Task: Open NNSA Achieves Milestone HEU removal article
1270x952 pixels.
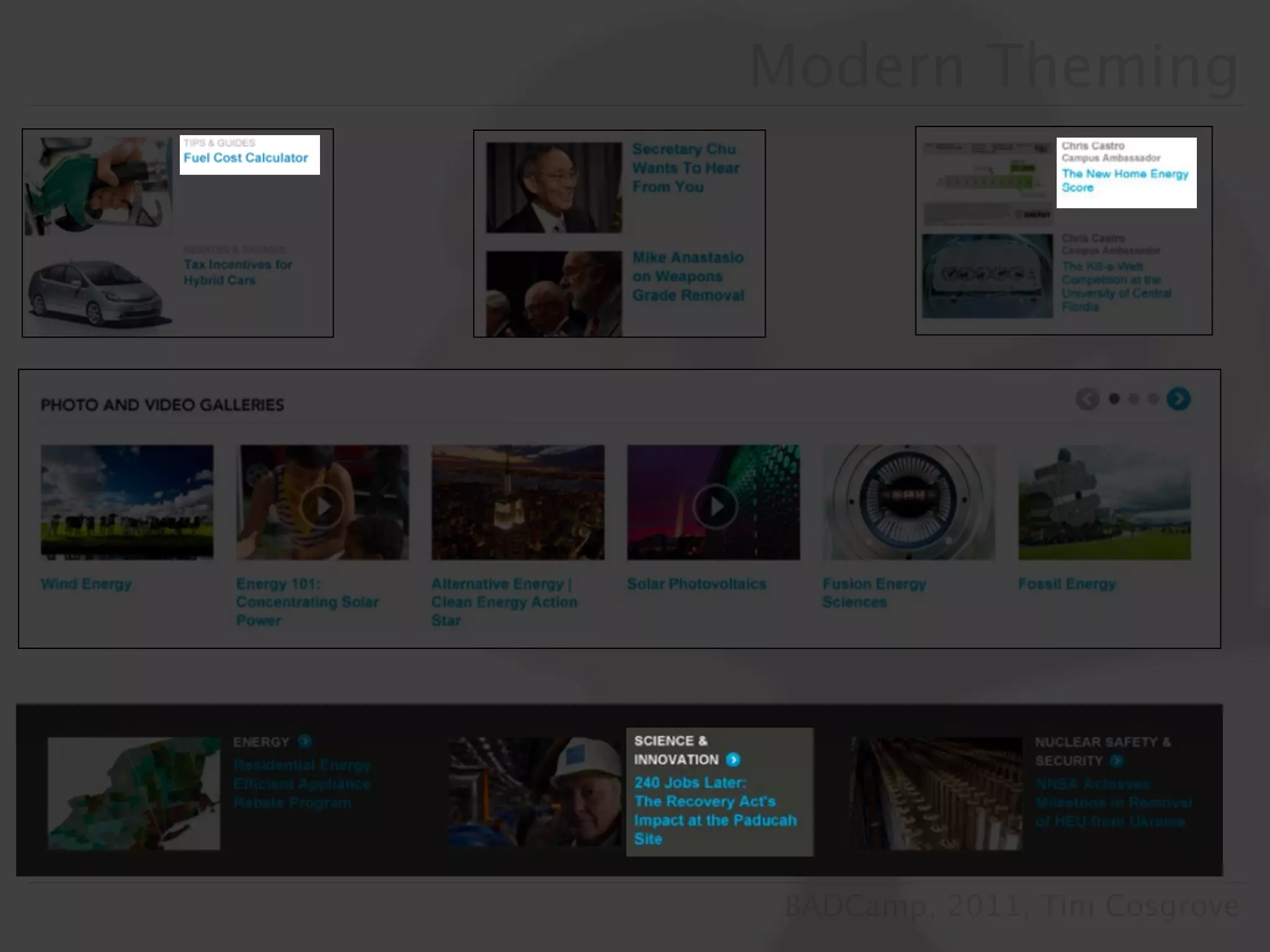Action: click(1113, 803)
